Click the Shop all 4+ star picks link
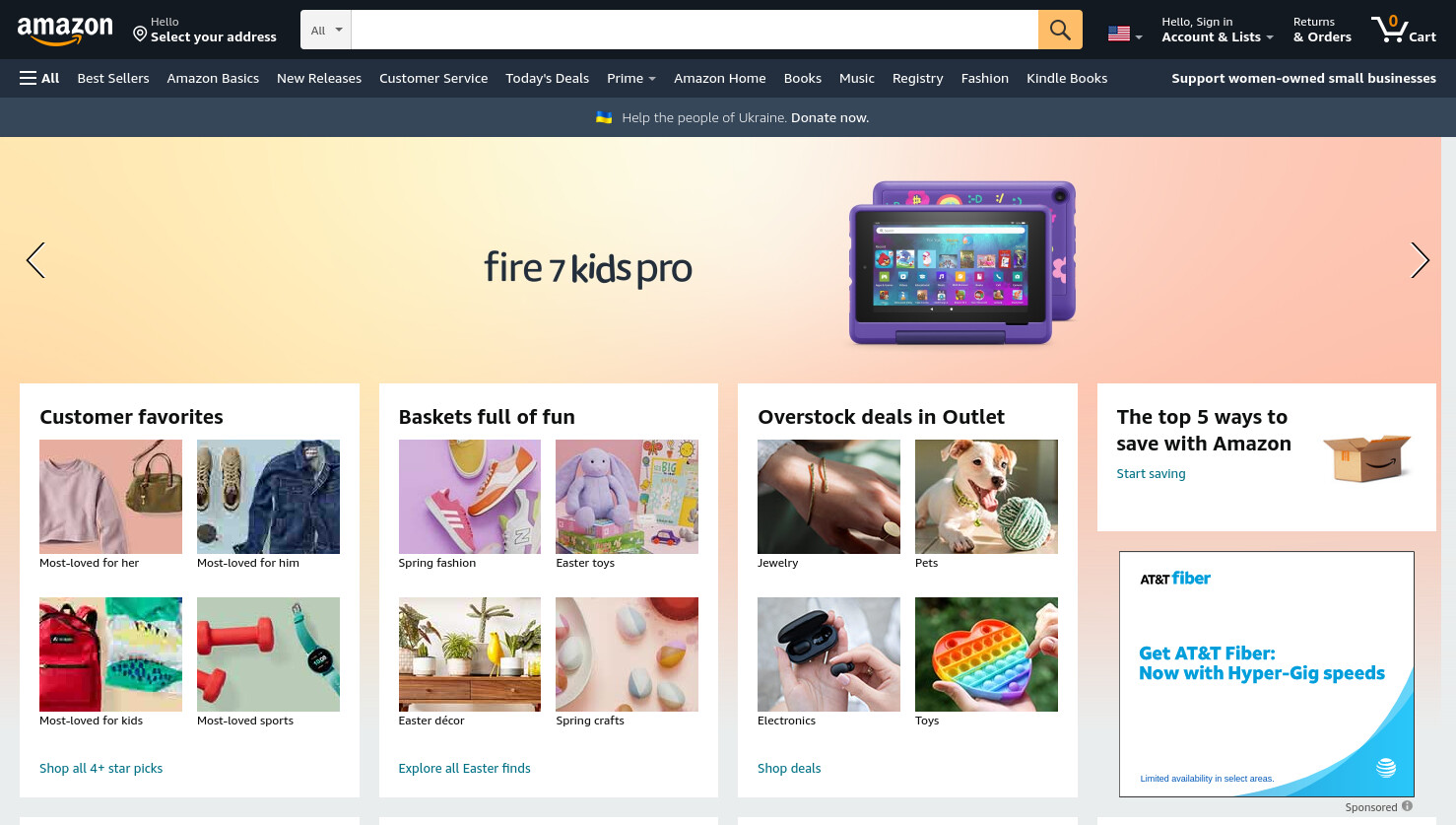 click(100, 768)
